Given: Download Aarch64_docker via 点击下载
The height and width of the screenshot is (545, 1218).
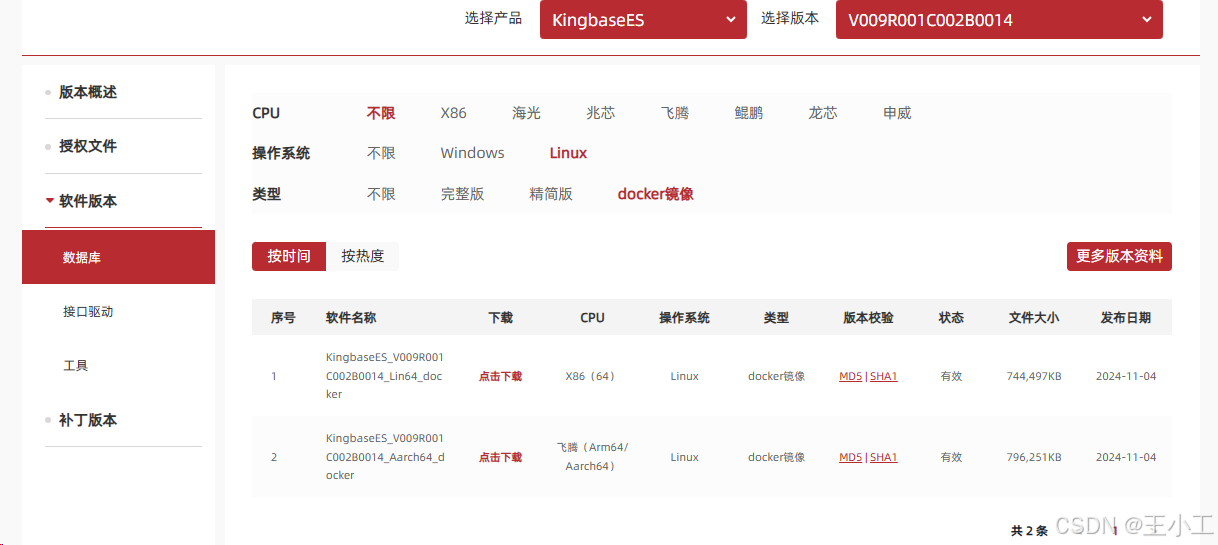Looking at the screenshot, I should 500,457.
